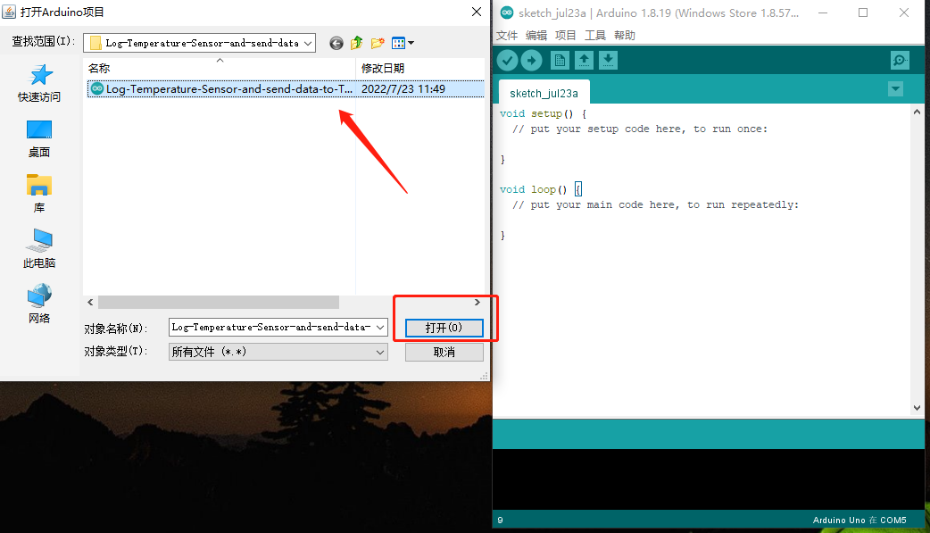Click the 名称 column header
930x533 pixels.
tap(99, 68)
